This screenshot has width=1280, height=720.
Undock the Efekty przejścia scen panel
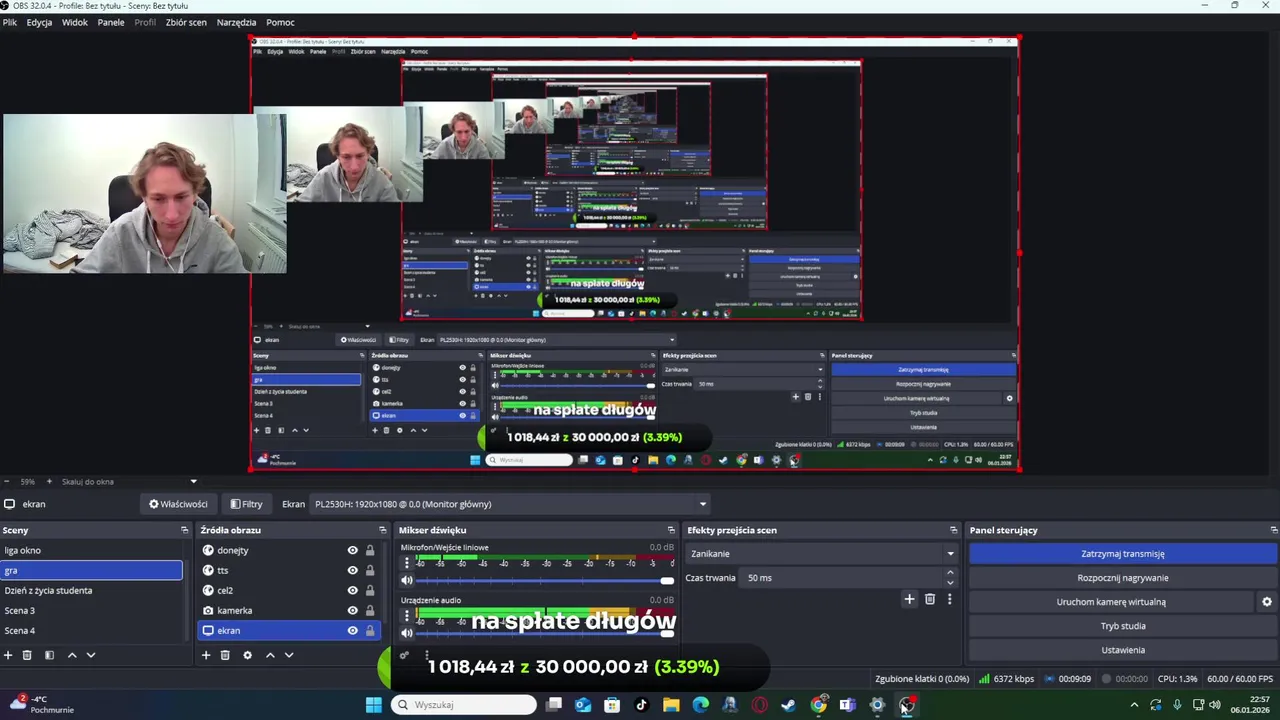click(953, 530)
